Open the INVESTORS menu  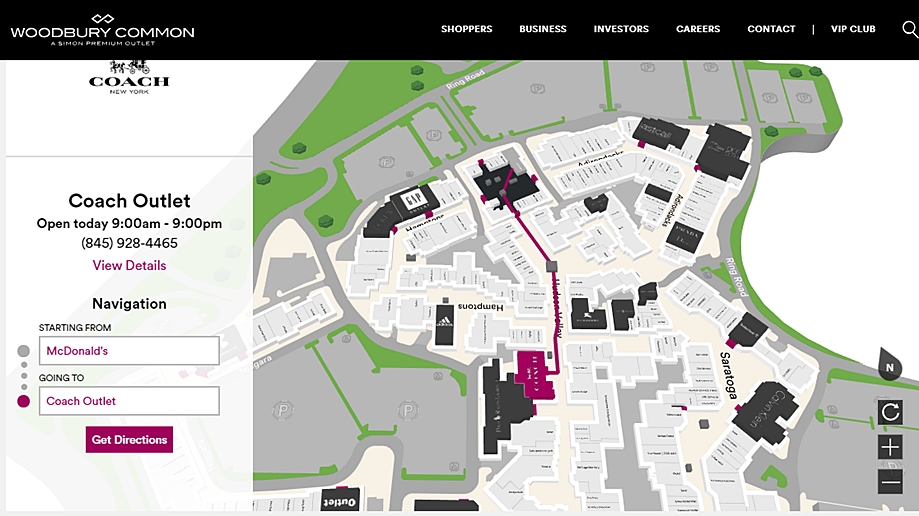coord(621,29)
